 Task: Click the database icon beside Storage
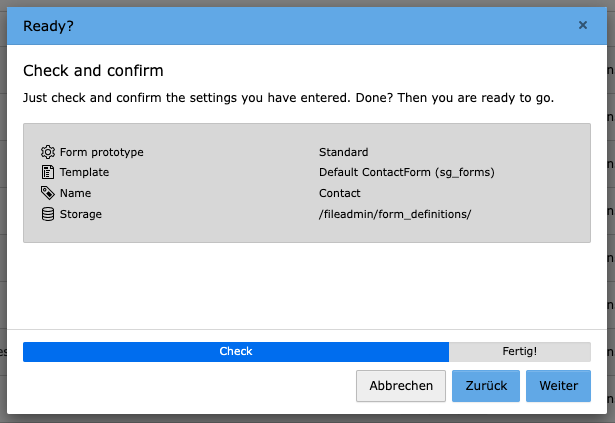pos(48,214)
